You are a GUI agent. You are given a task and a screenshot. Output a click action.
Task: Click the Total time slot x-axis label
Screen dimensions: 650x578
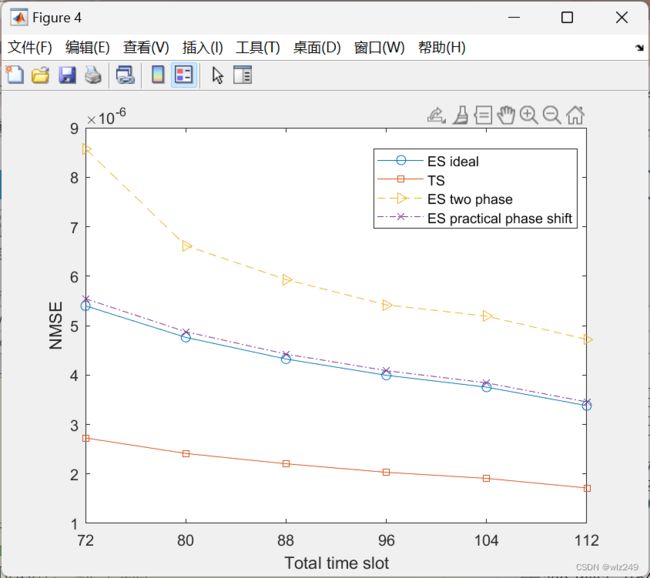(x=337, y=563)
